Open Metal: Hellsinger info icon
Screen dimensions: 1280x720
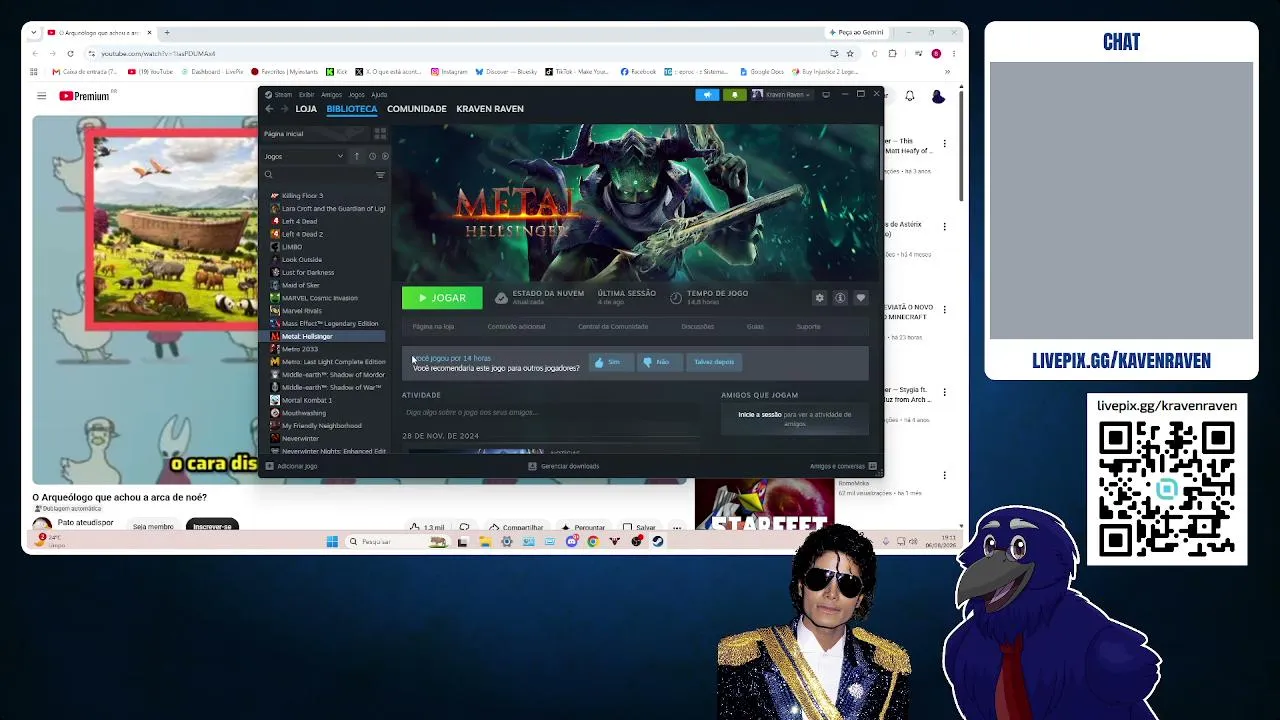point(840,298)
